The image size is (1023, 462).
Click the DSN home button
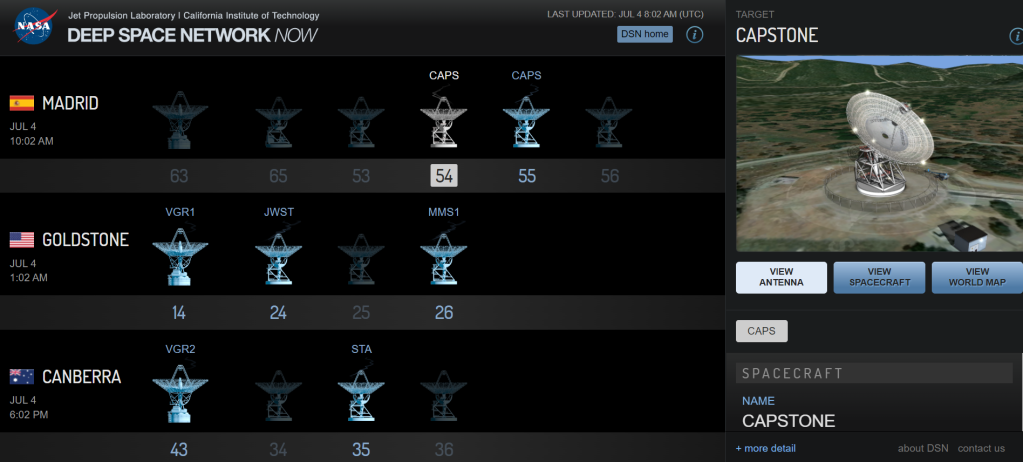click(x=644, y=35)
